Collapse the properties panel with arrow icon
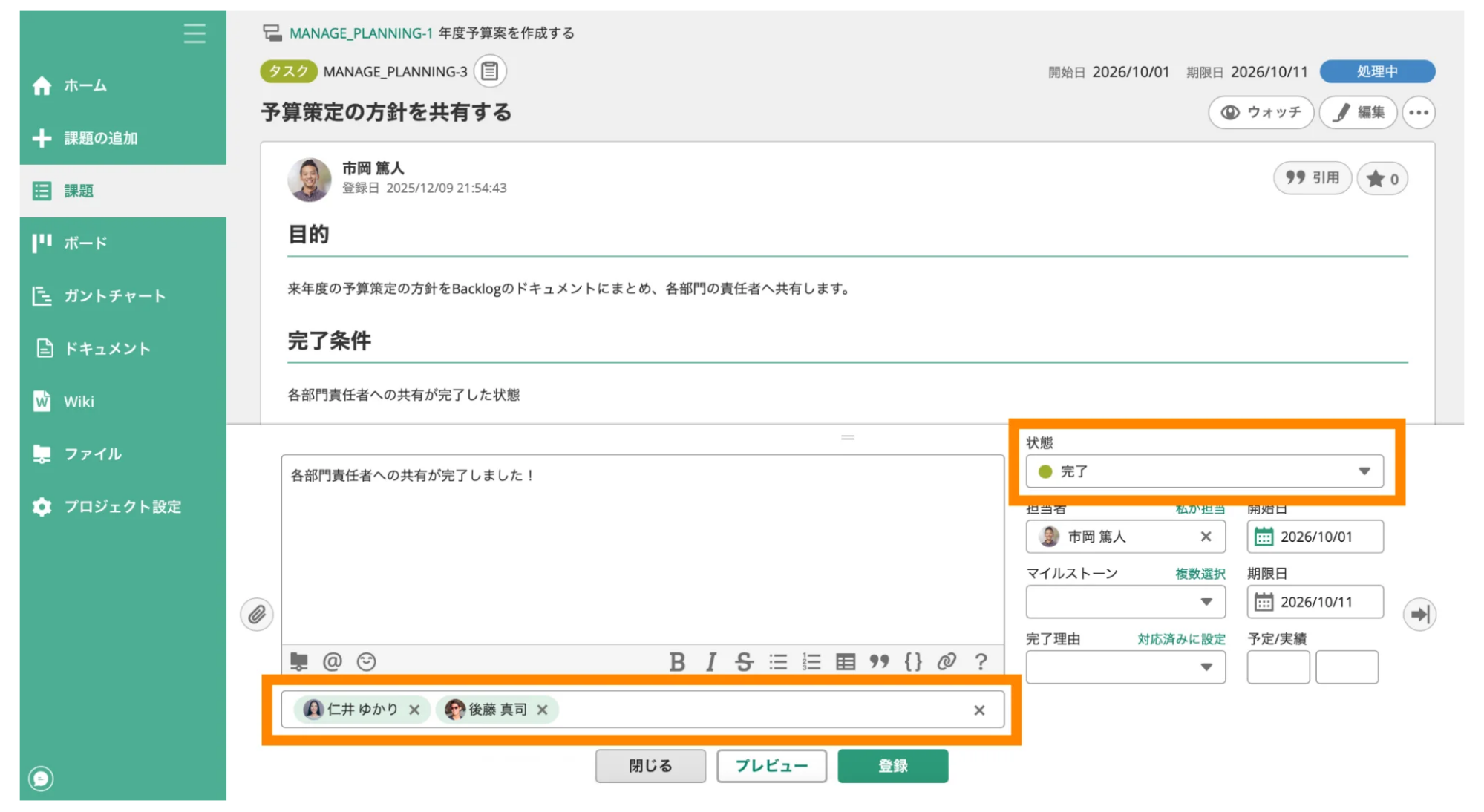 pos(1419,615)
